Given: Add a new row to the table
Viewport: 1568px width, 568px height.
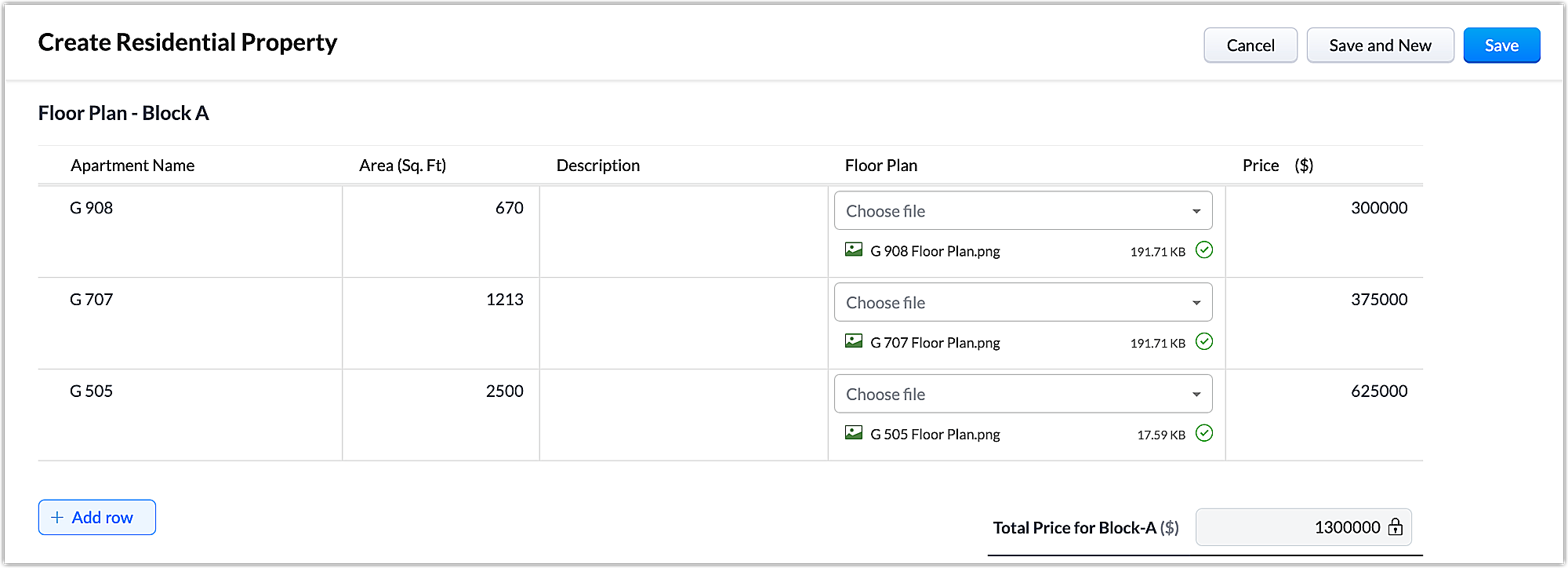Looking at the screenshot, I should [97, 518].
